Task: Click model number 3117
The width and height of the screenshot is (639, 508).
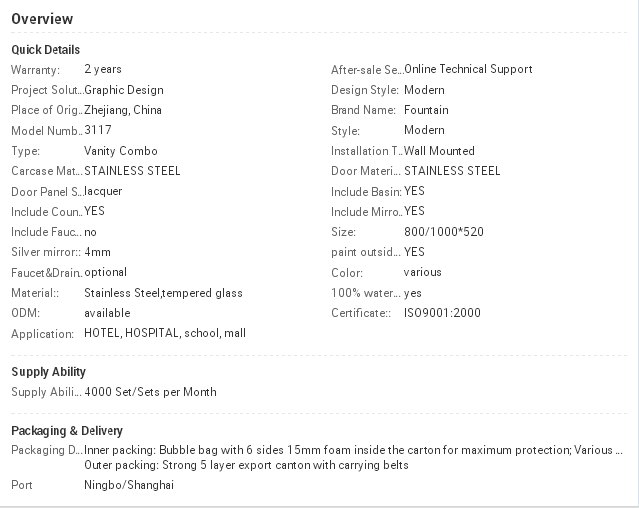Action: [98, 130]
